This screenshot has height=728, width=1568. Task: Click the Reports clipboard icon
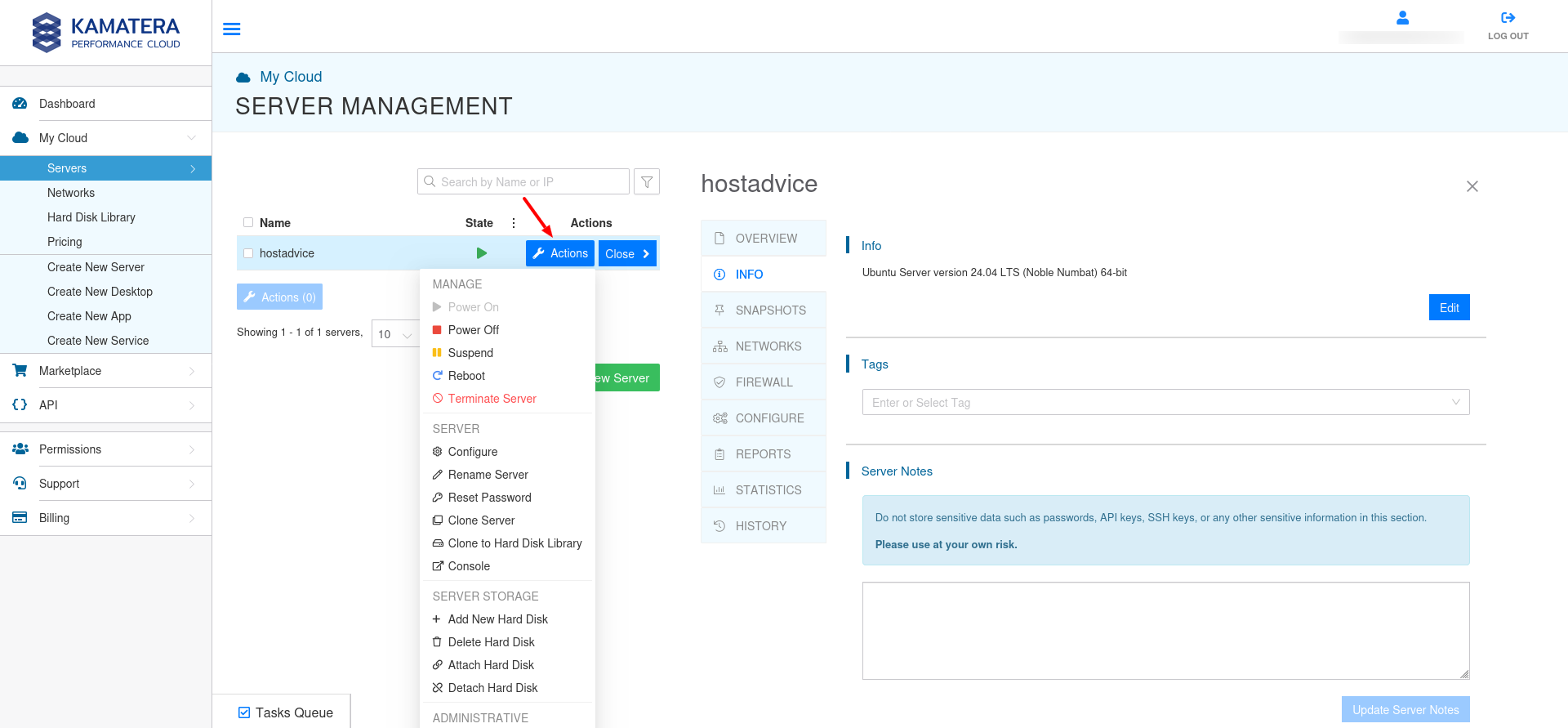[x=719, y=454]
